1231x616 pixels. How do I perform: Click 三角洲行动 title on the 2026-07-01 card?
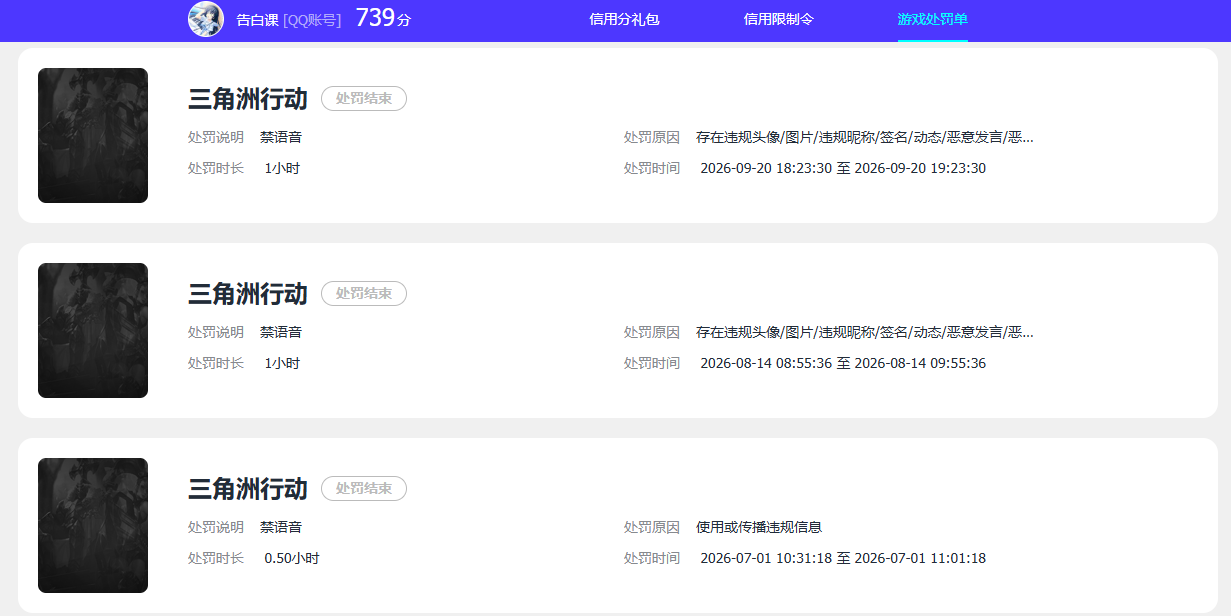(x=248, y=489)
